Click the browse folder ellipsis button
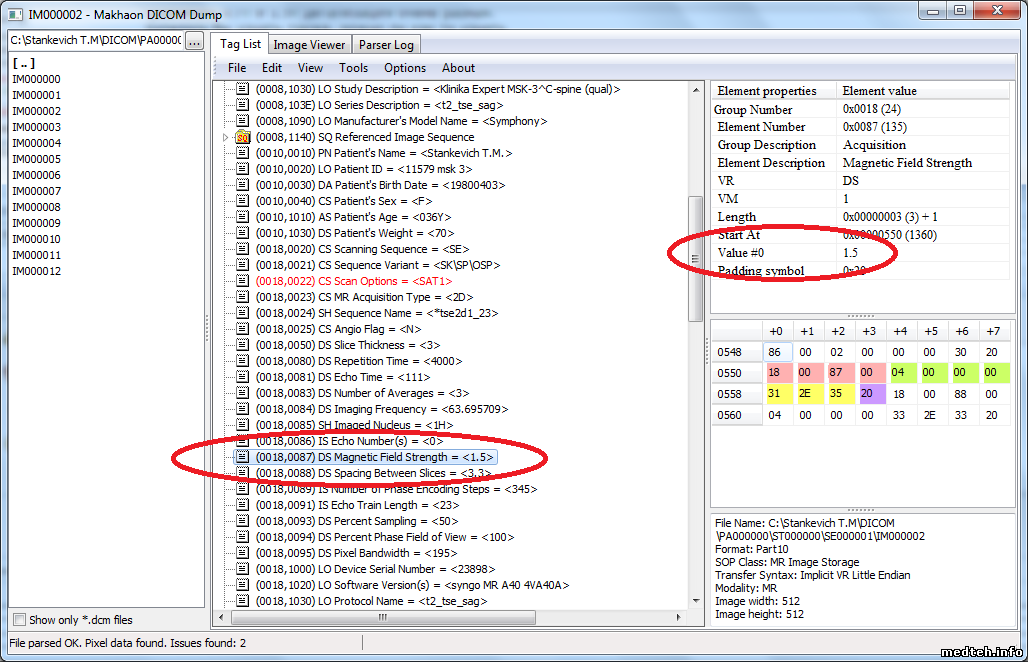Image resolution: width=1028 pixels, height=662 pixels. 195,41
